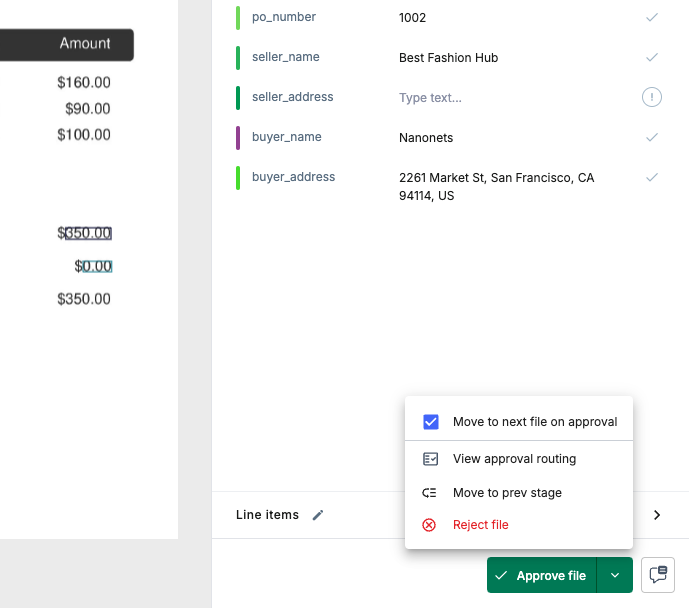Screen dimensions: 689x608
Task: Click the seller_name value Best Fashion Hub
Action: click(448, 58)
